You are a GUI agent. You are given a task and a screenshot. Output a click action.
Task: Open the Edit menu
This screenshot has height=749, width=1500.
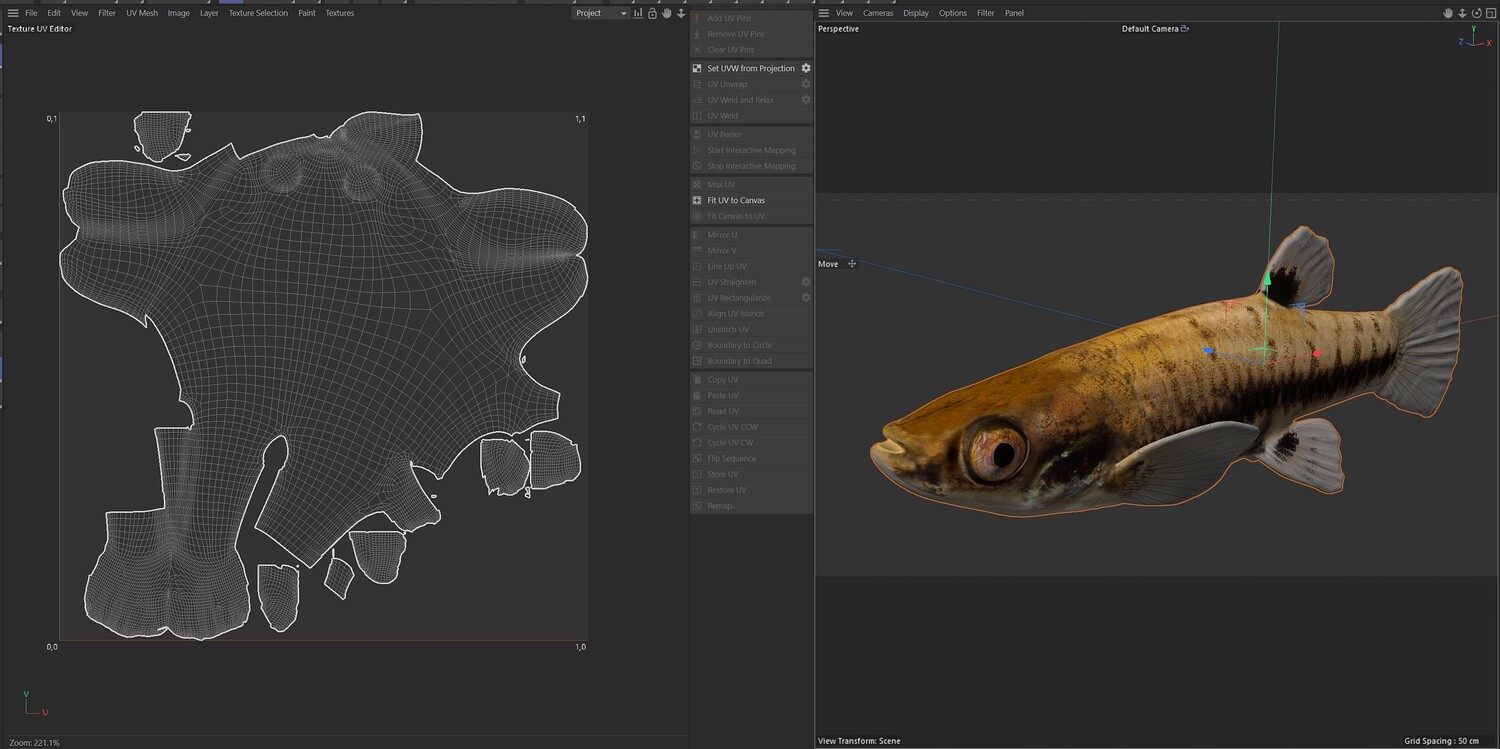point(54,13)
